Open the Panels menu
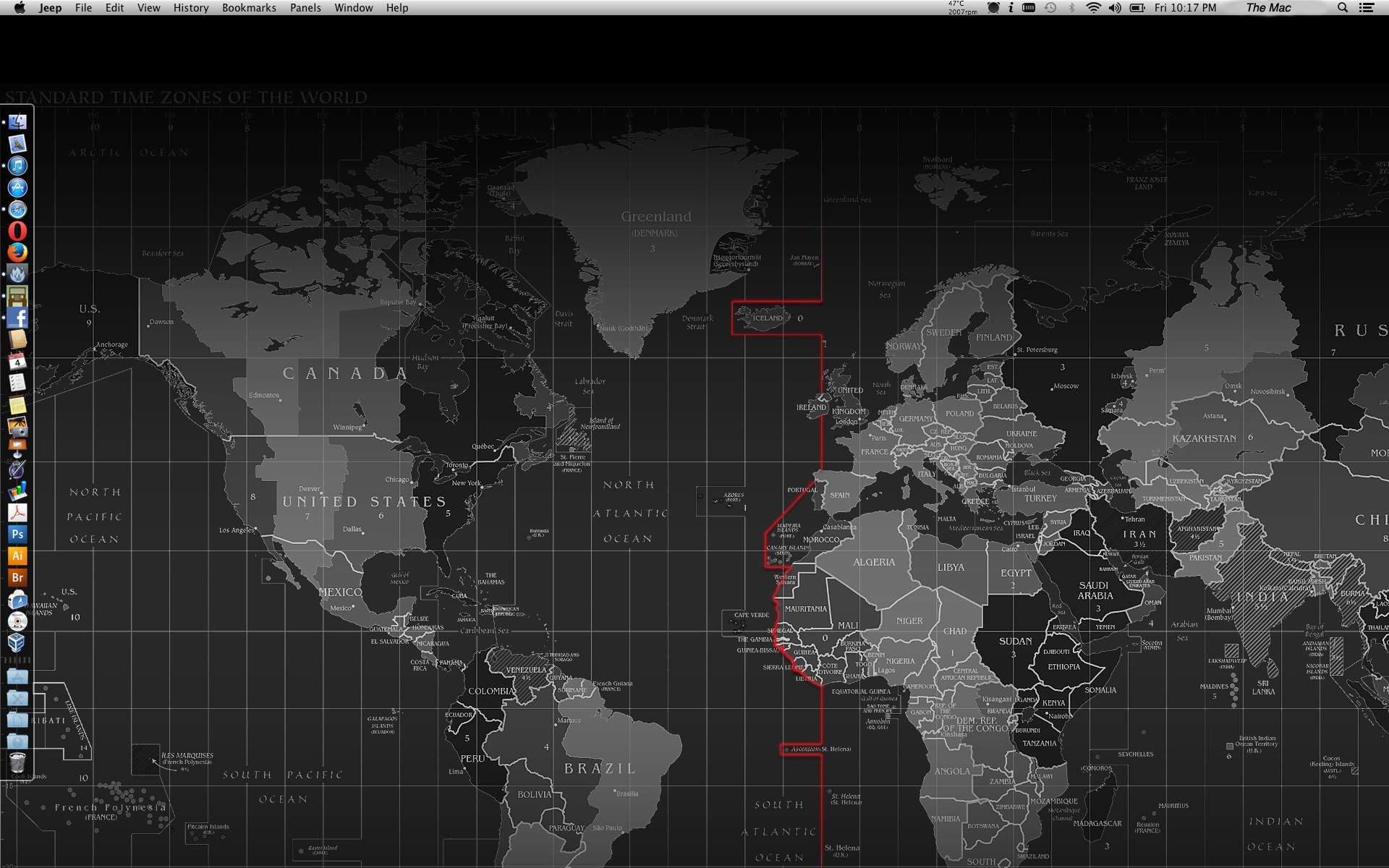Screen dimensions: 1389x868 305,7
